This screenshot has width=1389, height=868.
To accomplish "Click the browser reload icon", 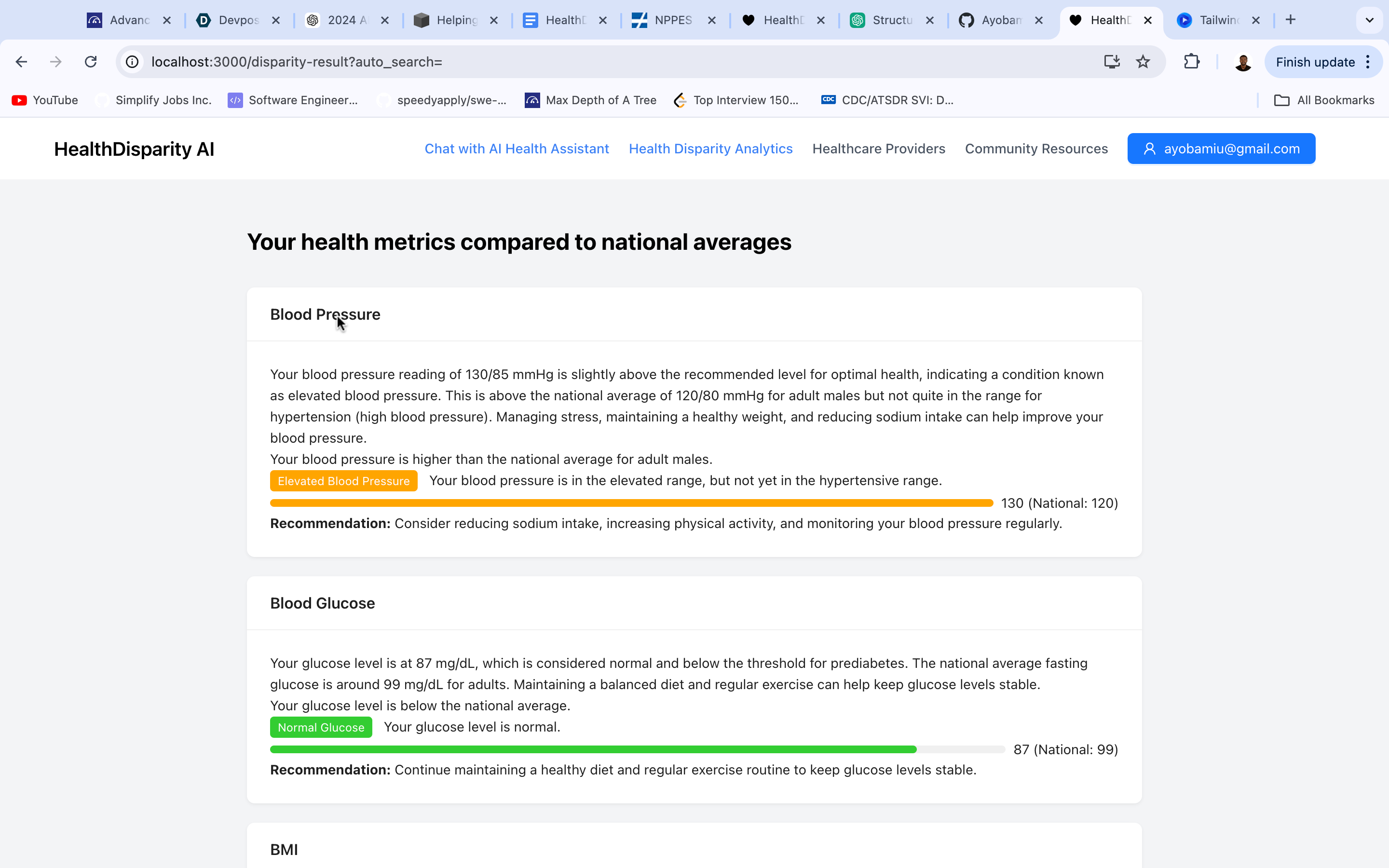I will pyautogui.click(x=91, y=61).
